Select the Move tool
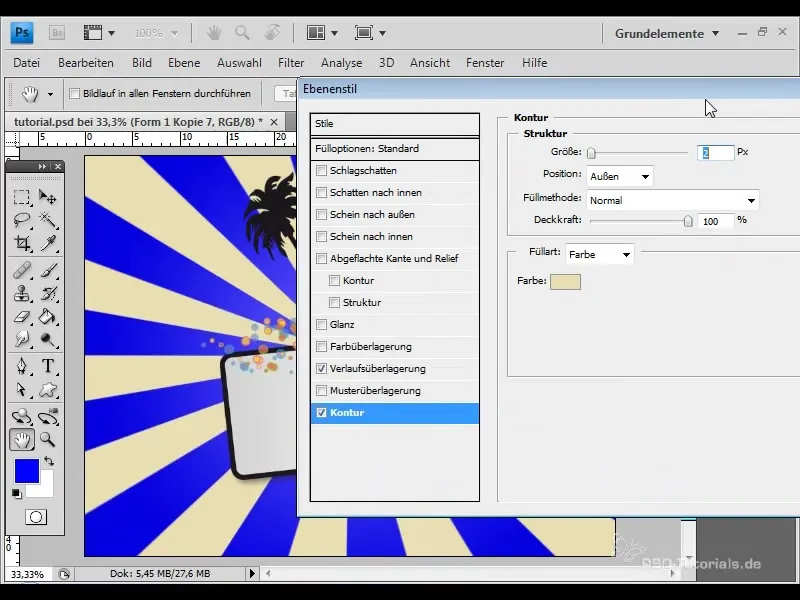The height and width of the screenshot is (600, 800). click(x=48, y=196)
